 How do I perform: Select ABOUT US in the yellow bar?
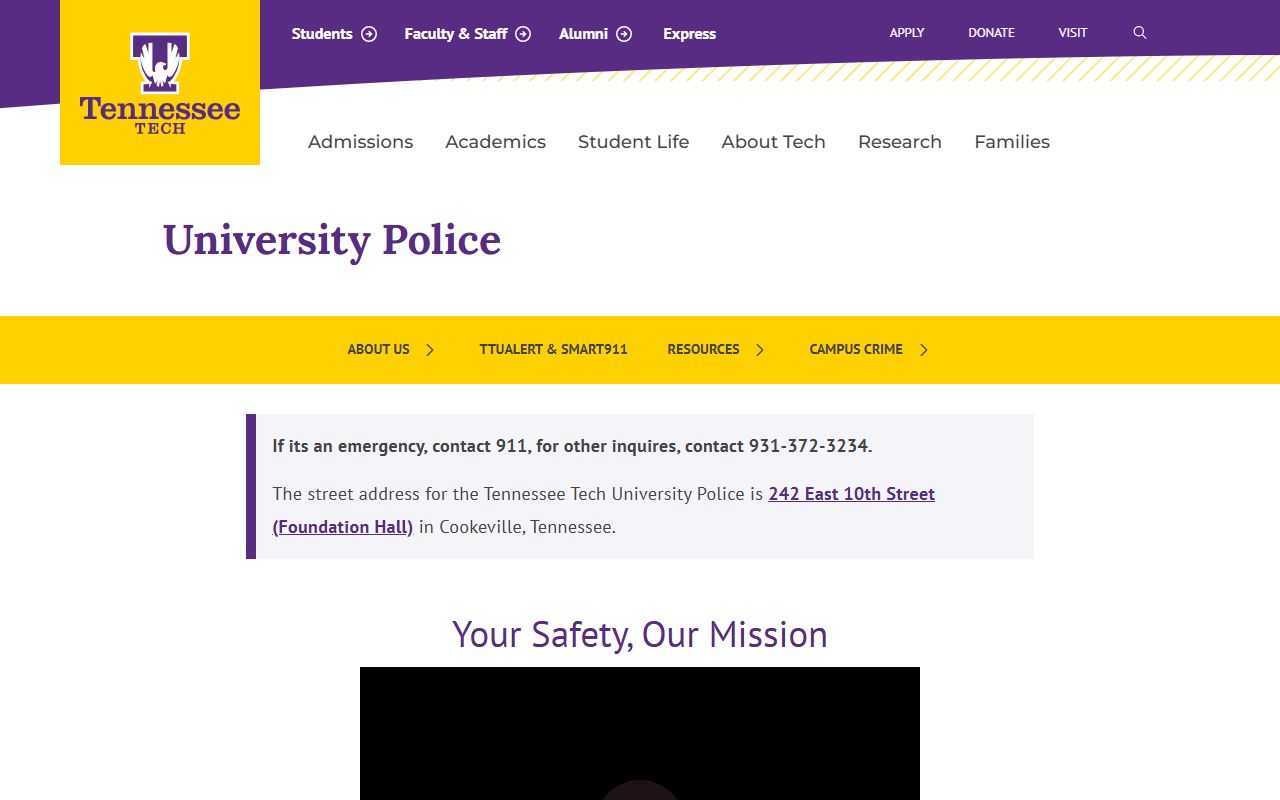(378, 350)
